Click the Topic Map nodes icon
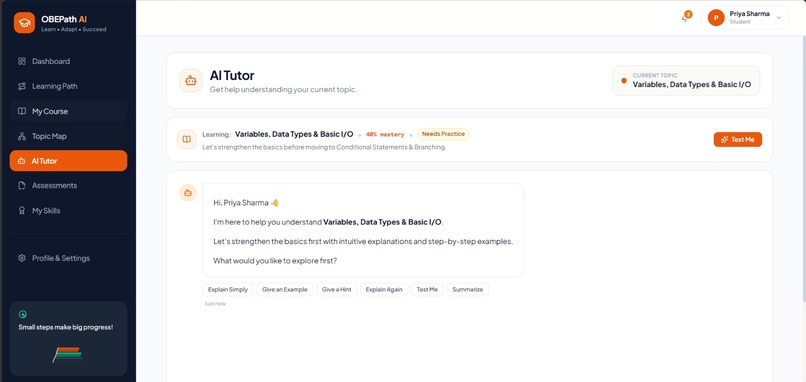 point(22,136)
